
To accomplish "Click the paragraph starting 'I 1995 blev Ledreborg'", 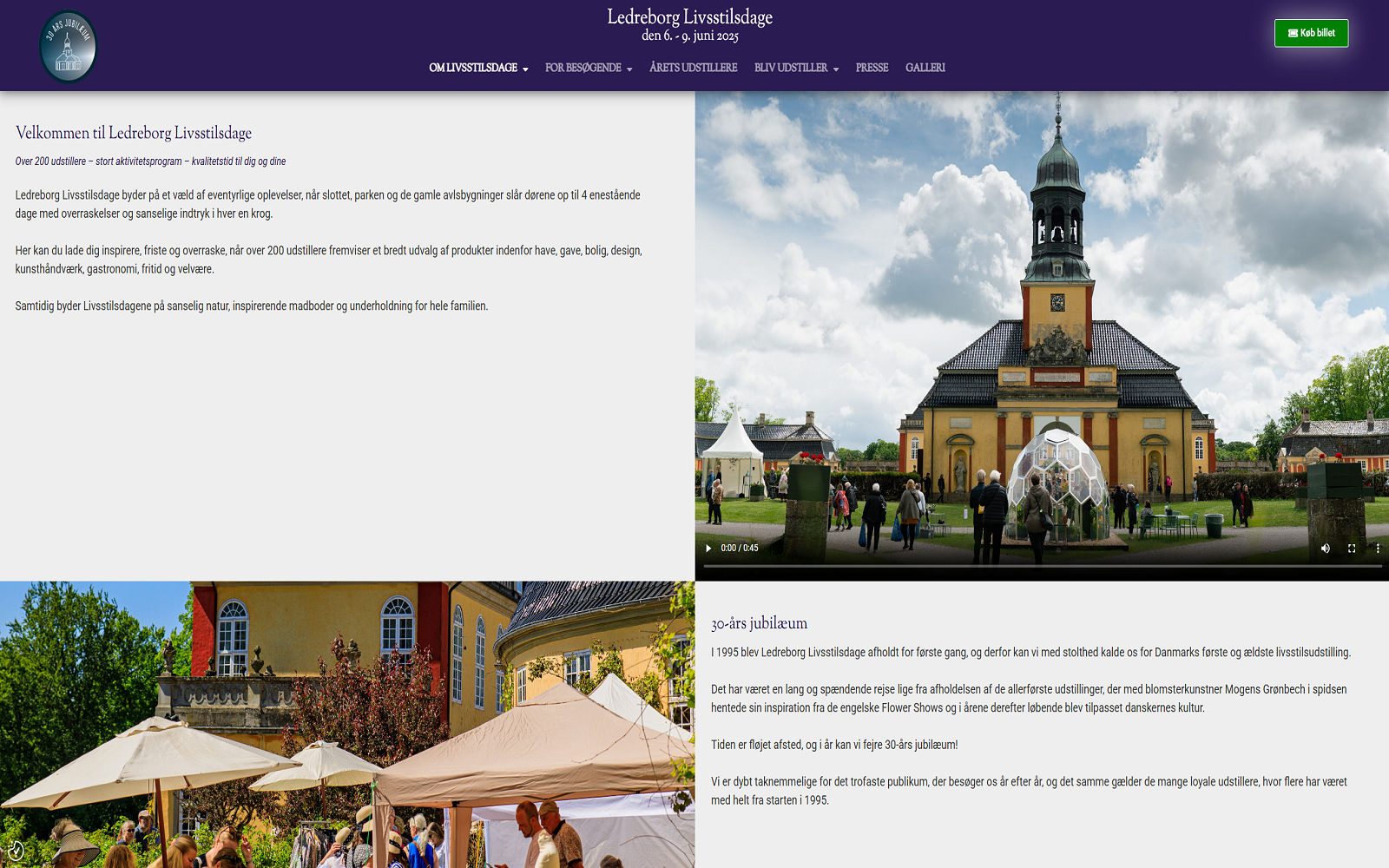I will (1030, 653).
